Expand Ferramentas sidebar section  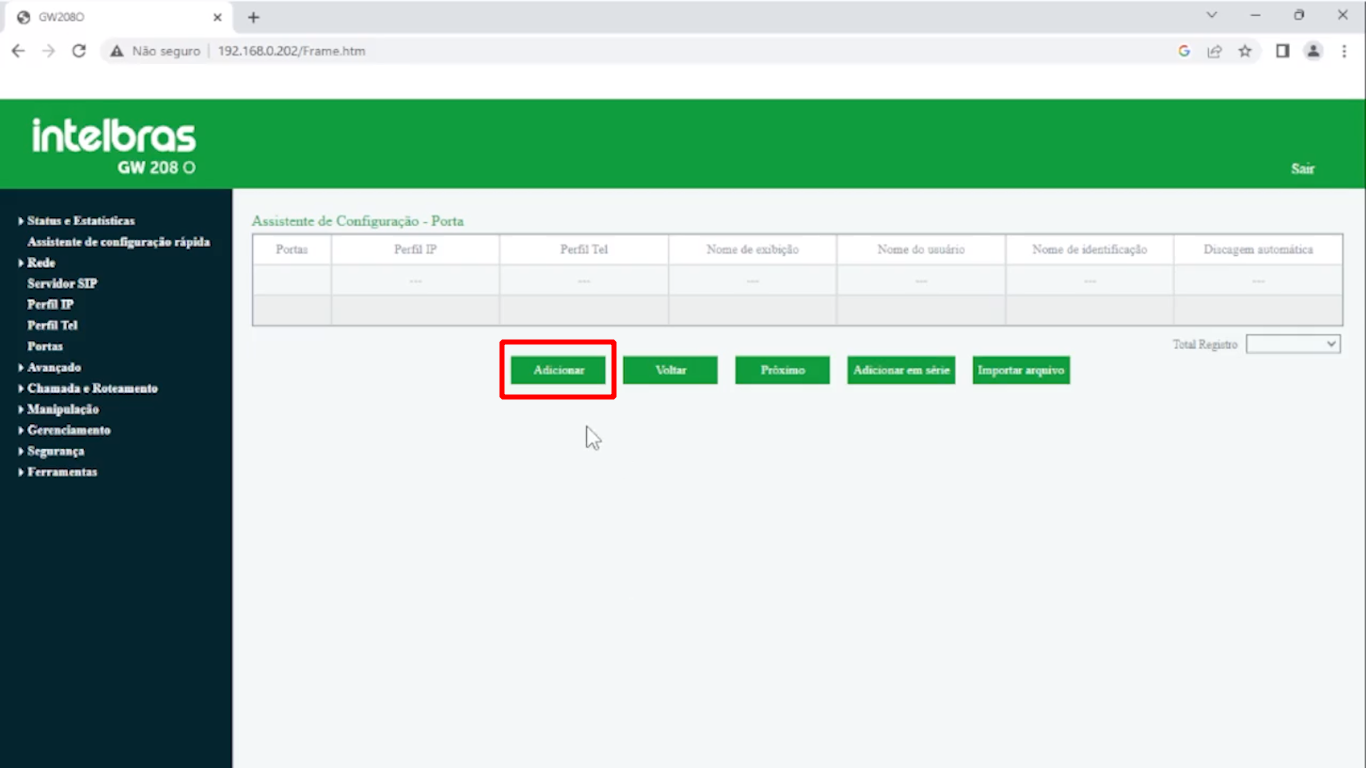tap(62, 473)
